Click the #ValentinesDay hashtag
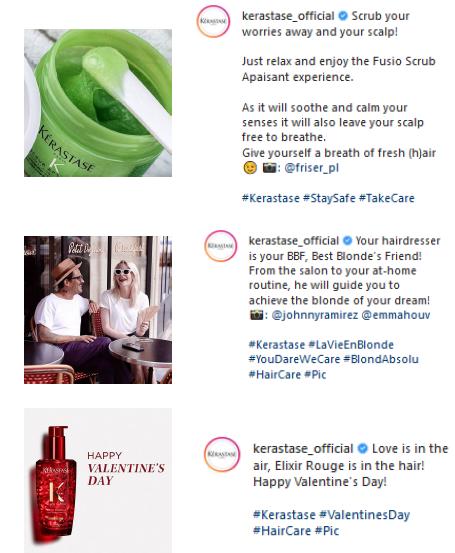This screenshot has width=455, height=553. point(364,515)
